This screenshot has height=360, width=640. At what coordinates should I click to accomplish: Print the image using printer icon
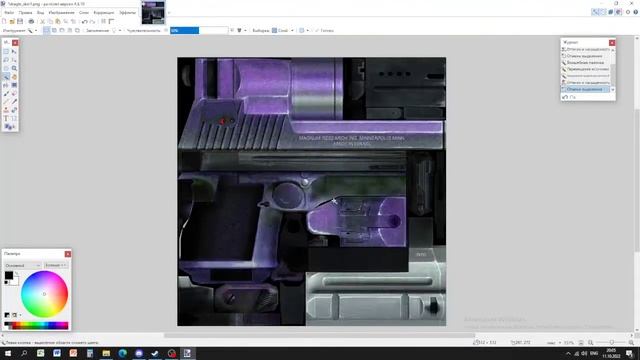(31, 21)
